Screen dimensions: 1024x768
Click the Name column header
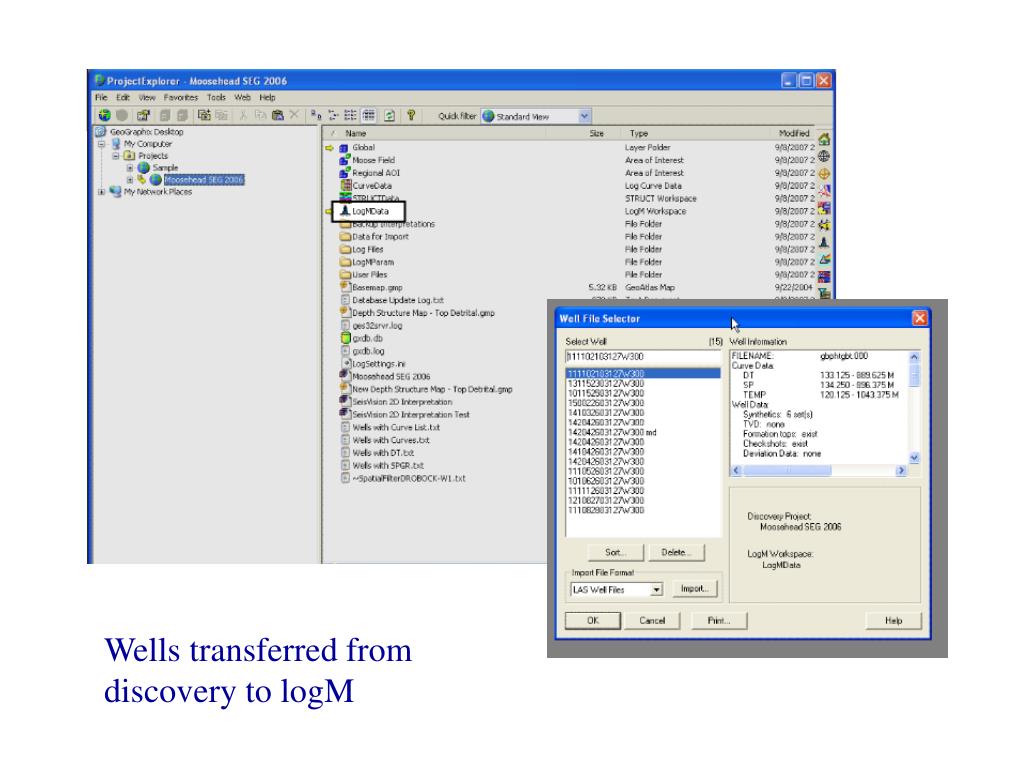356,133
